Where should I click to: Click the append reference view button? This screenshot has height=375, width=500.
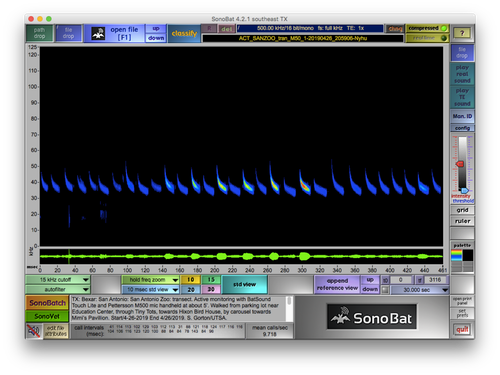(337, 284)
